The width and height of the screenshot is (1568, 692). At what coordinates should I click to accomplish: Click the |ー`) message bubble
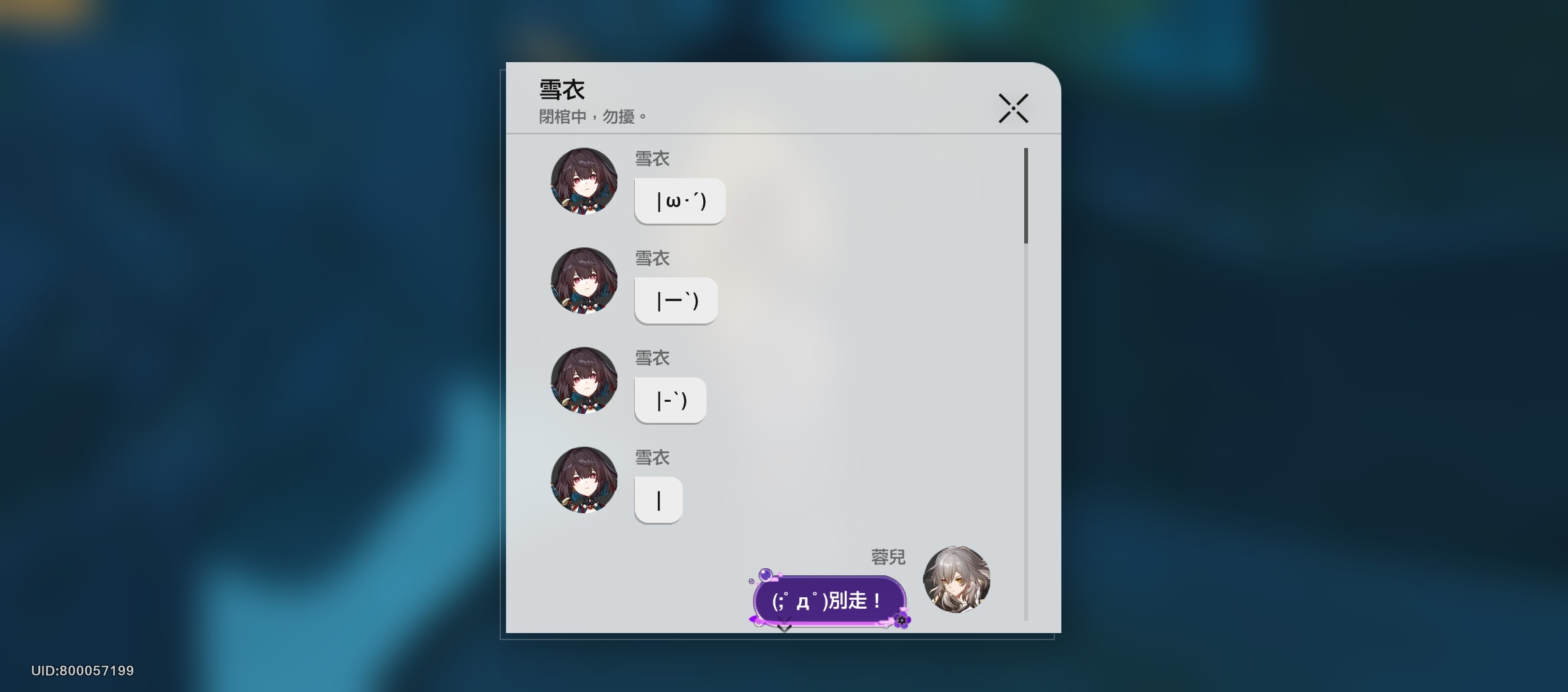[676, 301]
